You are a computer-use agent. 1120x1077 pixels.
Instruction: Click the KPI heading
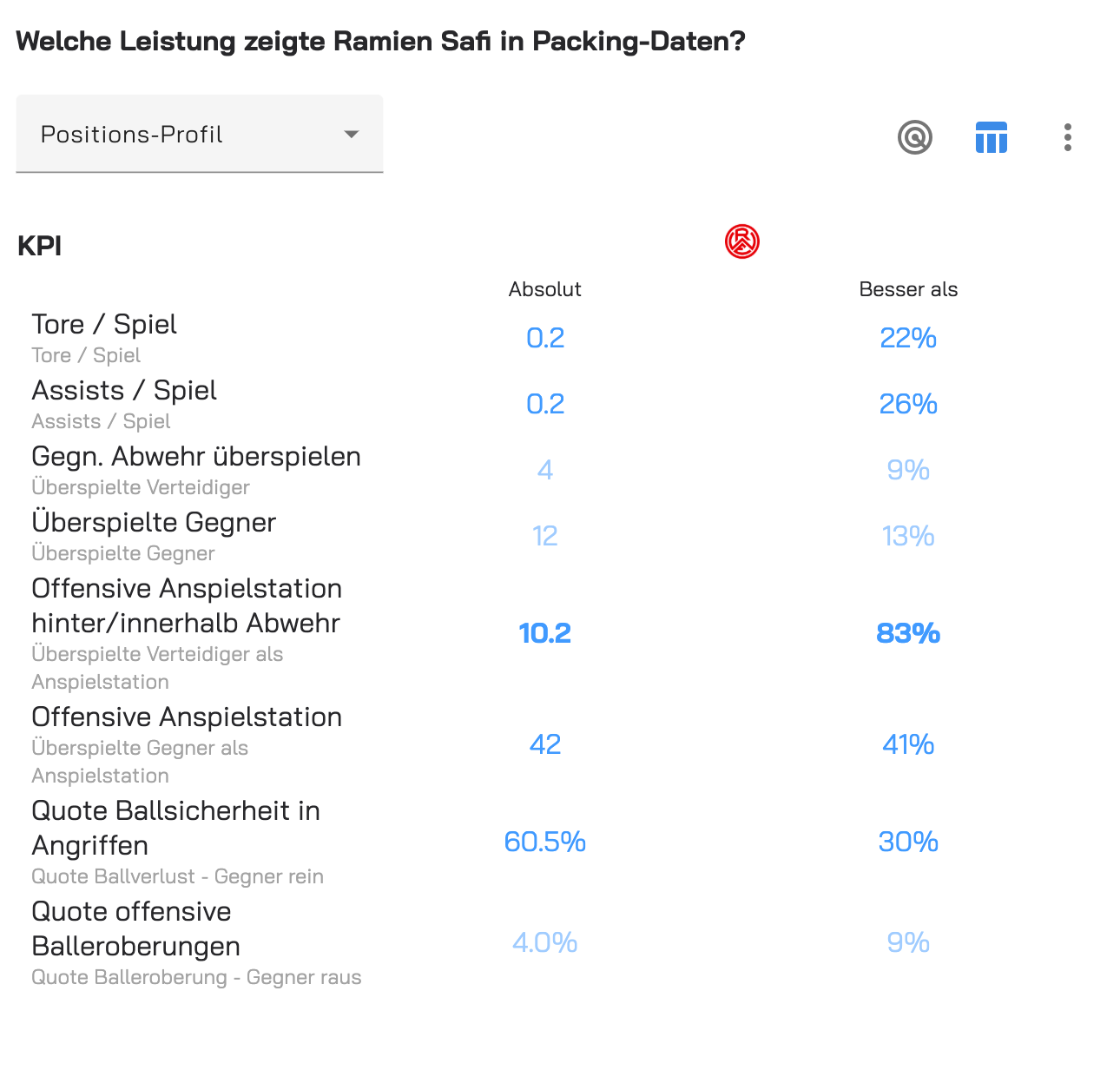pos(39,246)
